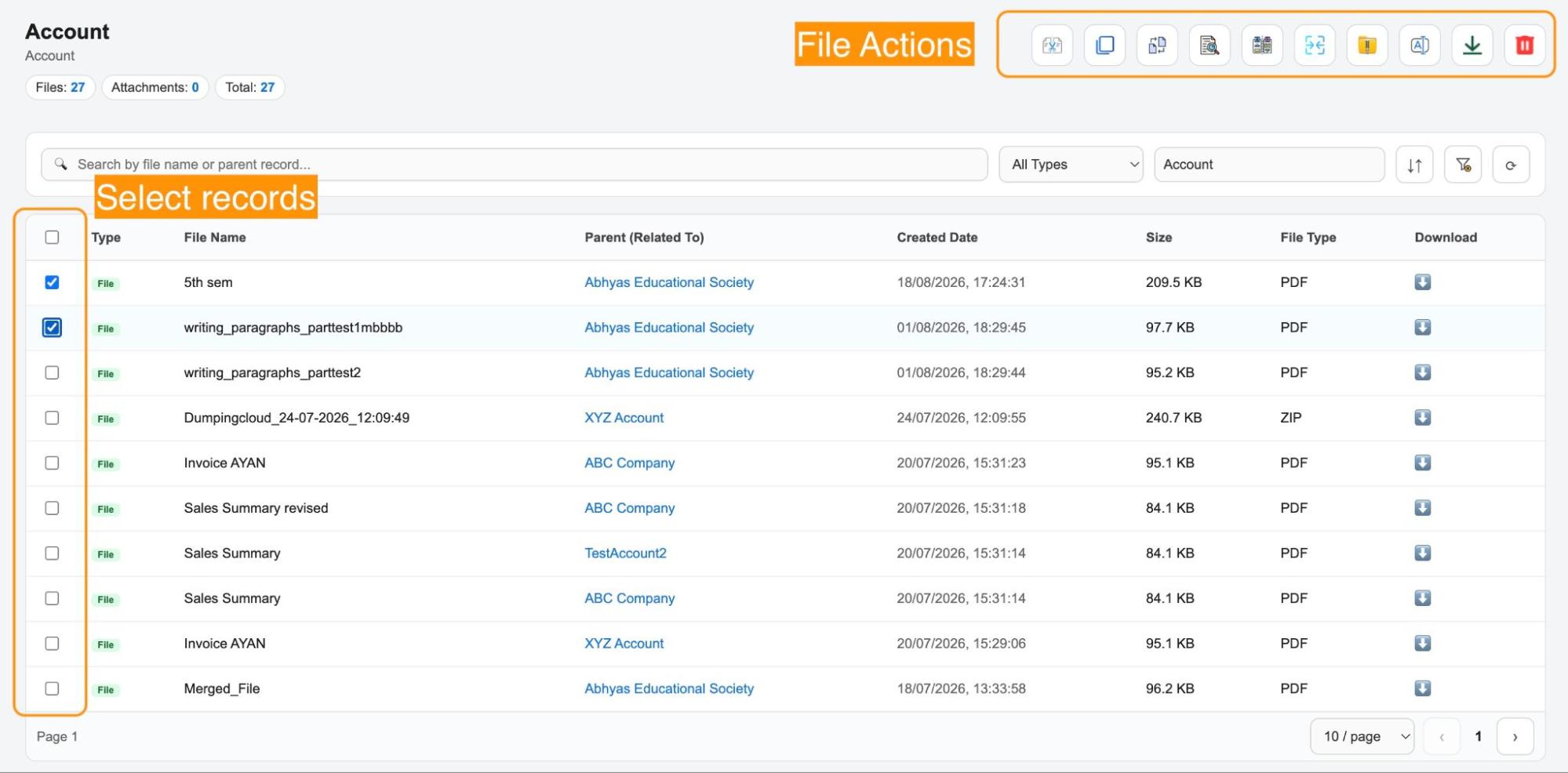Click the merge files action icon
Screen dimensions: 1568x773
click(x=1315, y=45)
